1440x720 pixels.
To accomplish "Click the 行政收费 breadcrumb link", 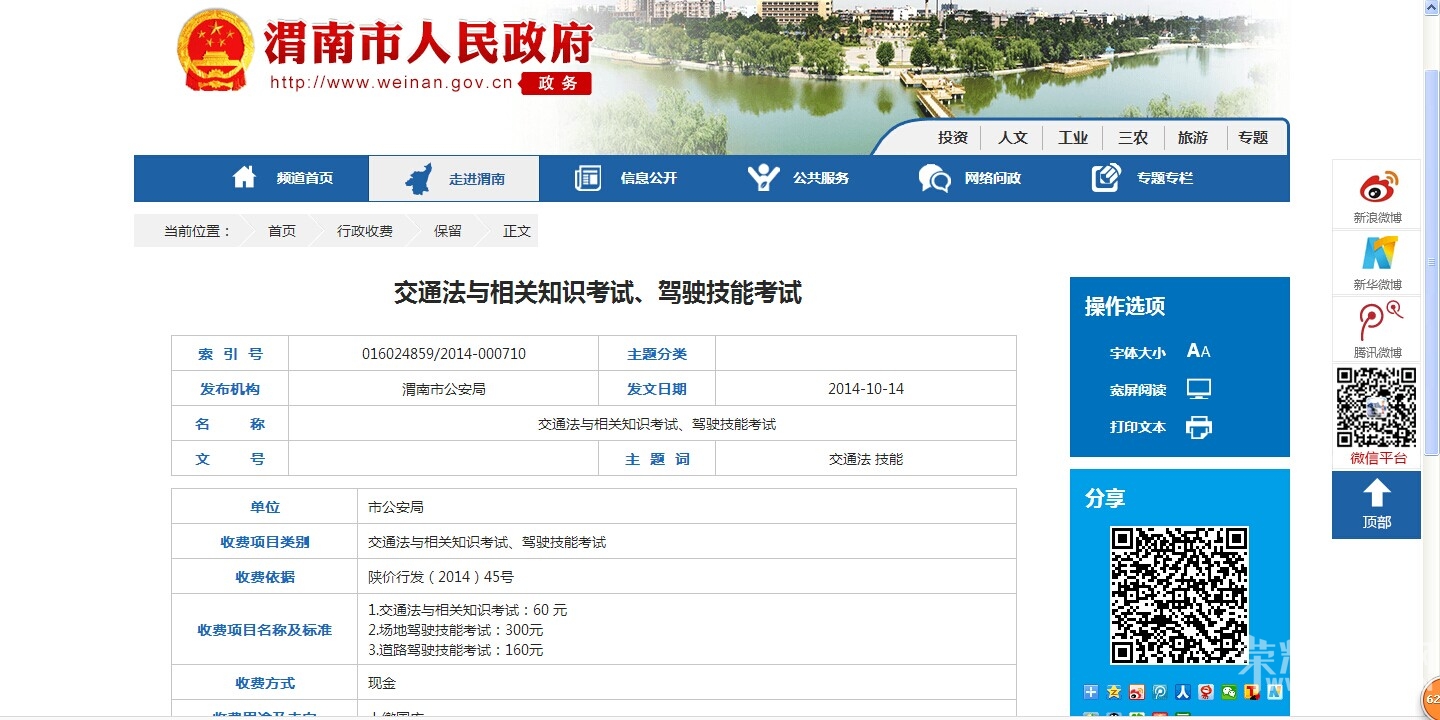I will tap(365, 230).
